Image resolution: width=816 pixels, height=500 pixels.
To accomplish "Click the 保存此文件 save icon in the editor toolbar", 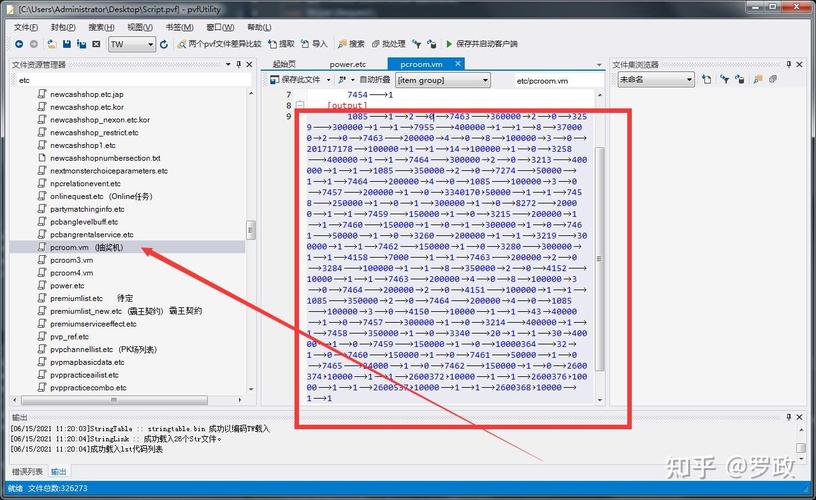I will (x=275, y=80).
